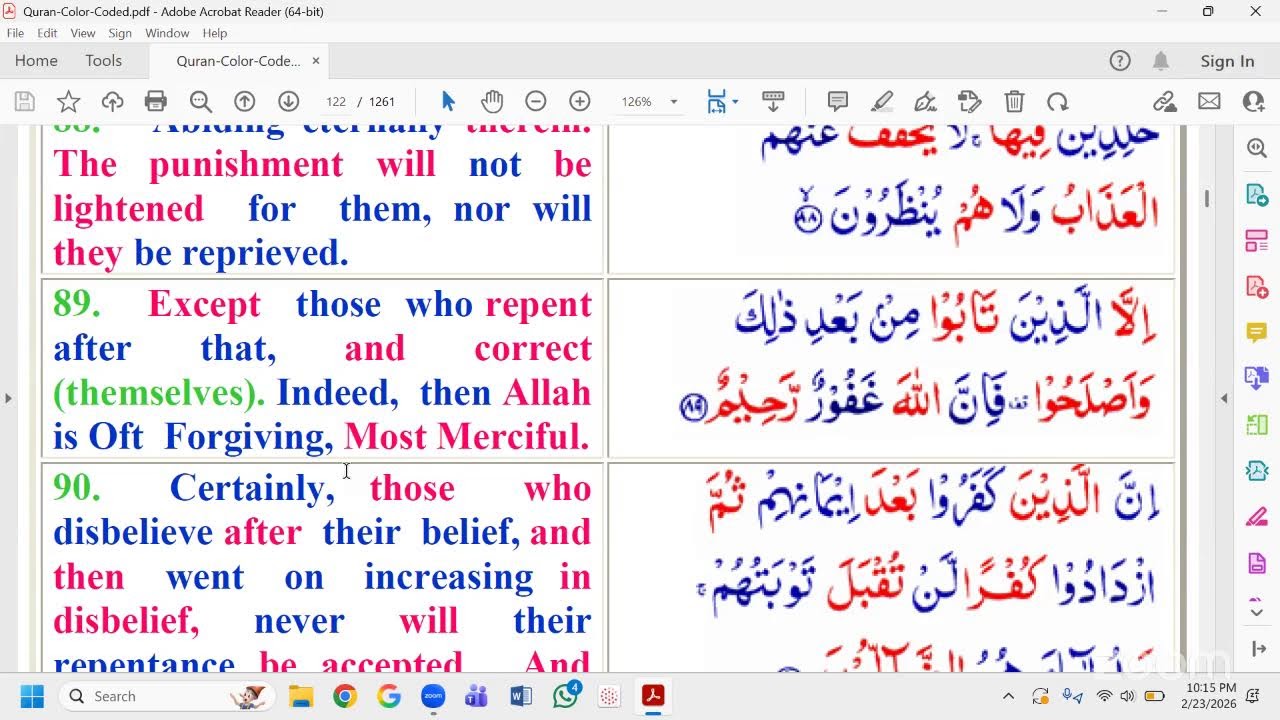Image resolution: width=1280 pixels, height=720 pixels.
Task: Go to previous page arrow
Action: [244, 101]
